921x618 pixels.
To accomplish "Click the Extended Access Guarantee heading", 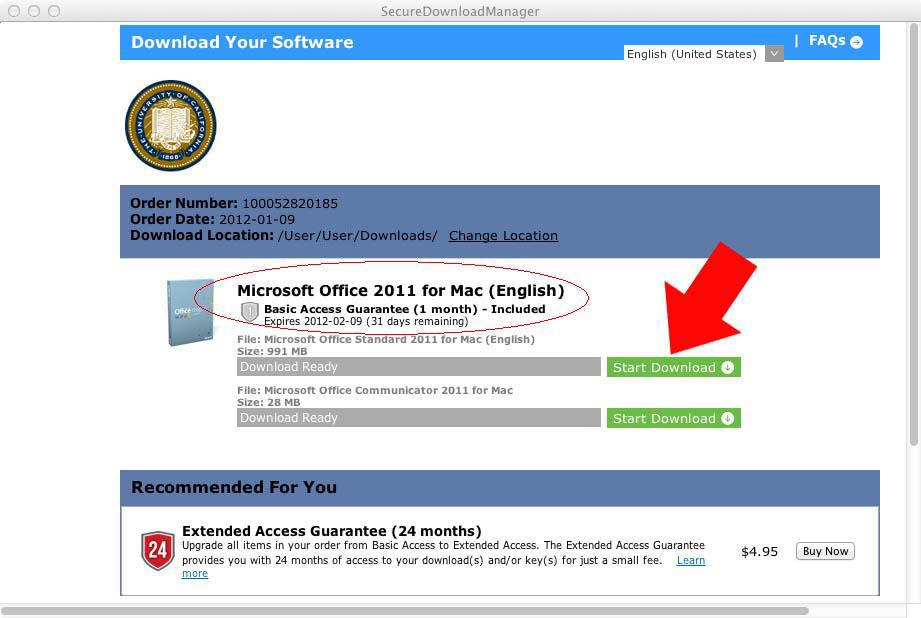I will click(332, 531).
